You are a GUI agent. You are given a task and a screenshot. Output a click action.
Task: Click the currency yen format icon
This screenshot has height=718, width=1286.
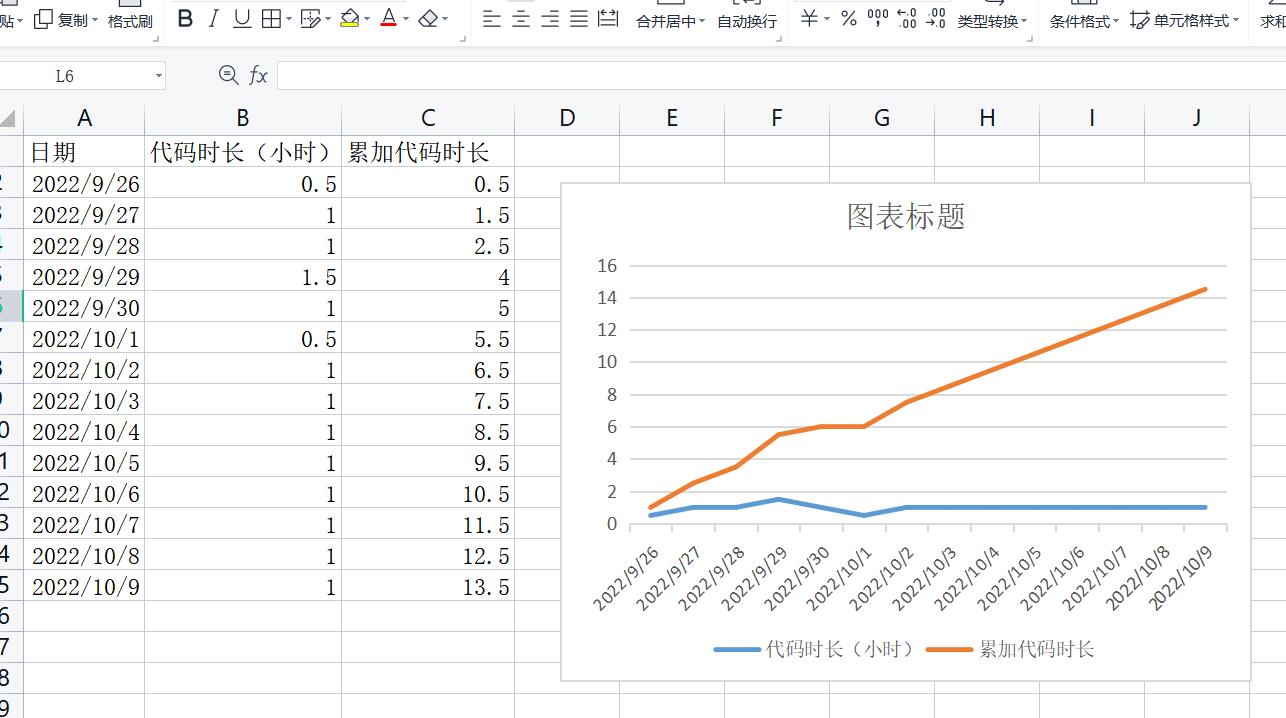pyautogui.click(x=809, y=19)
